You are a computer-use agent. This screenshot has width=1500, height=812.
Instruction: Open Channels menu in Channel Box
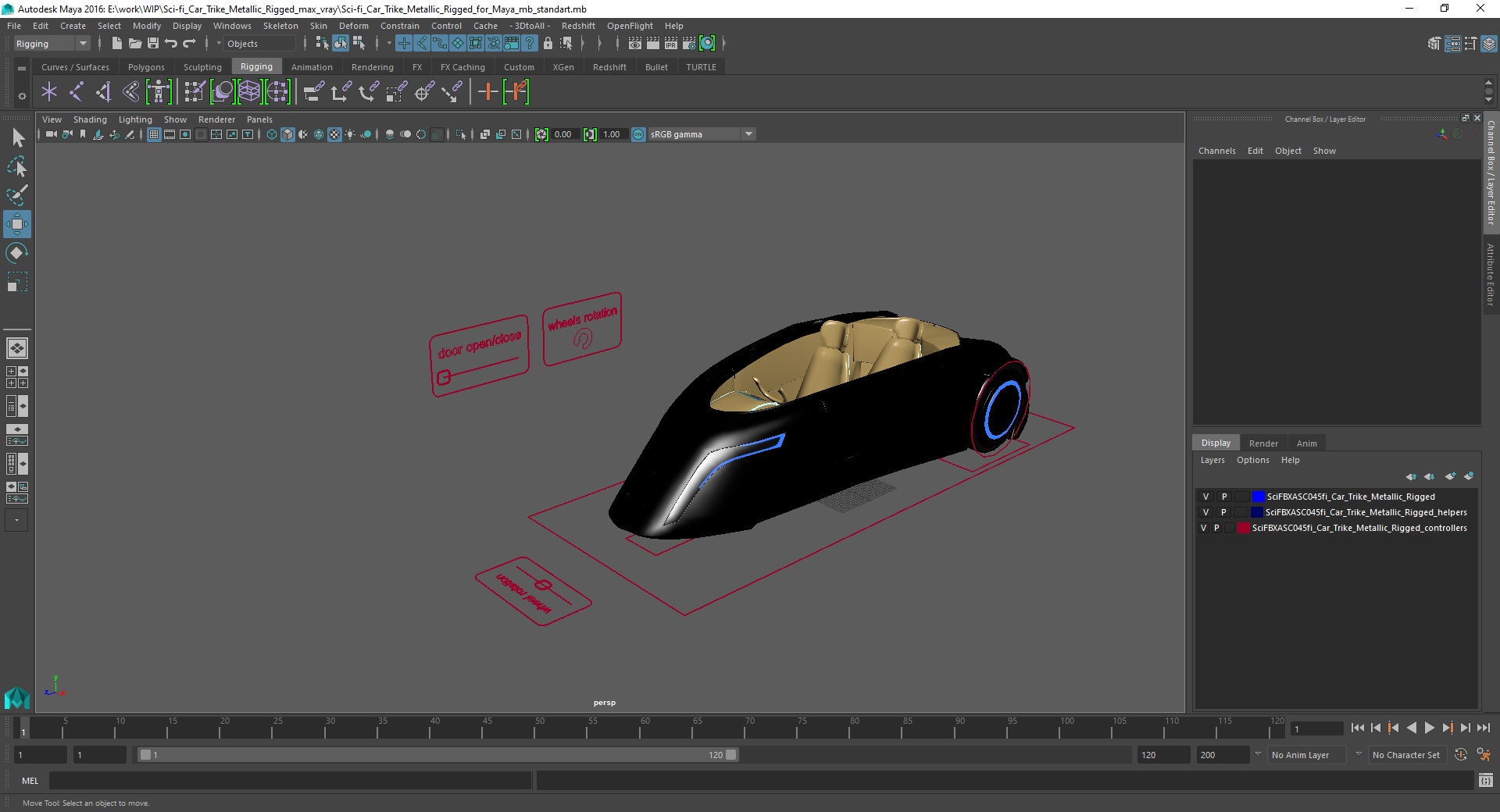(1216, 151)
